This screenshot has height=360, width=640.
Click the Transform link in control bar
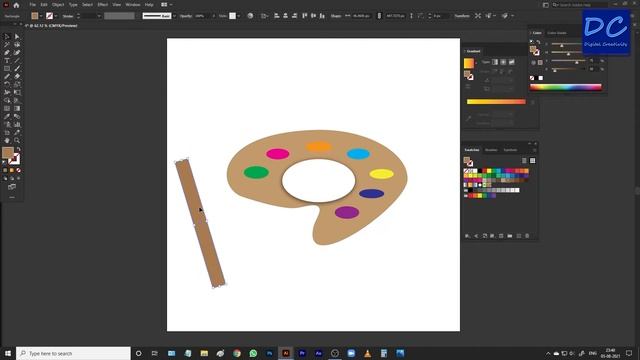point(462,16)
